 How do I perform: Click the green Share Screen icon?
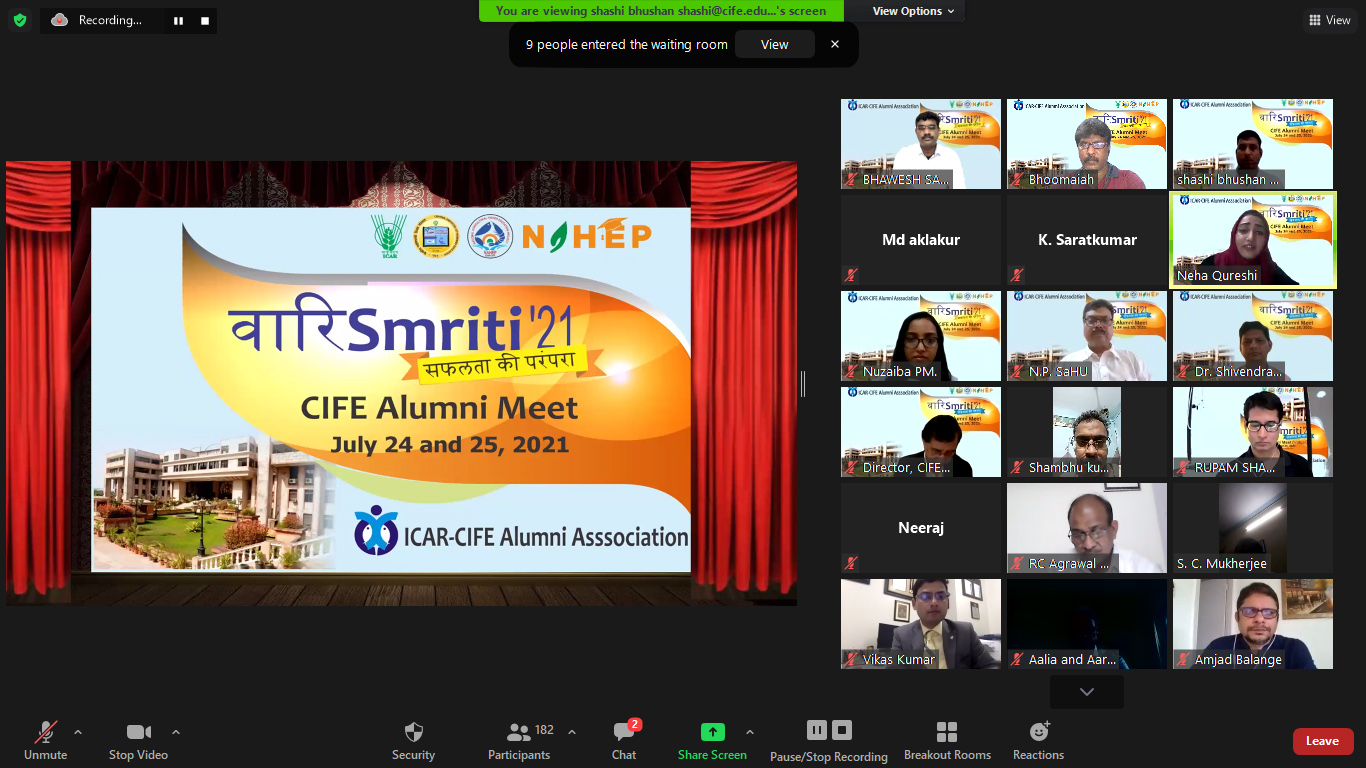[712, 732]
